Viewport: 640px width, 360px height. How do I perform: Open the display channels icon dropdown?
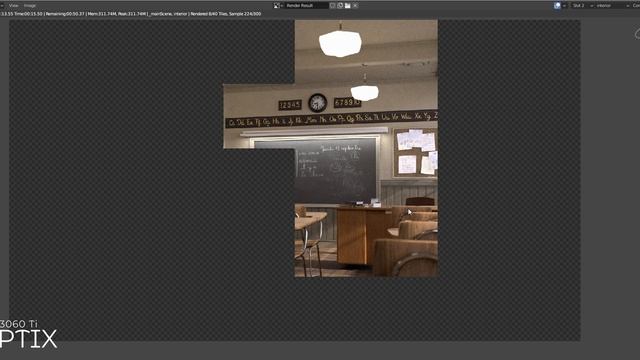click(560, 6)
